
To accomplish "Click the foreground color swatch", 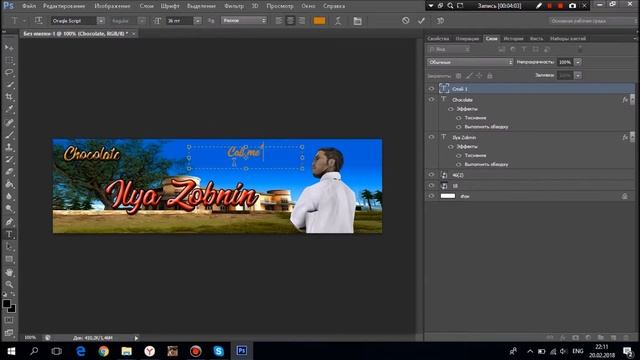I will click(6, 304).
